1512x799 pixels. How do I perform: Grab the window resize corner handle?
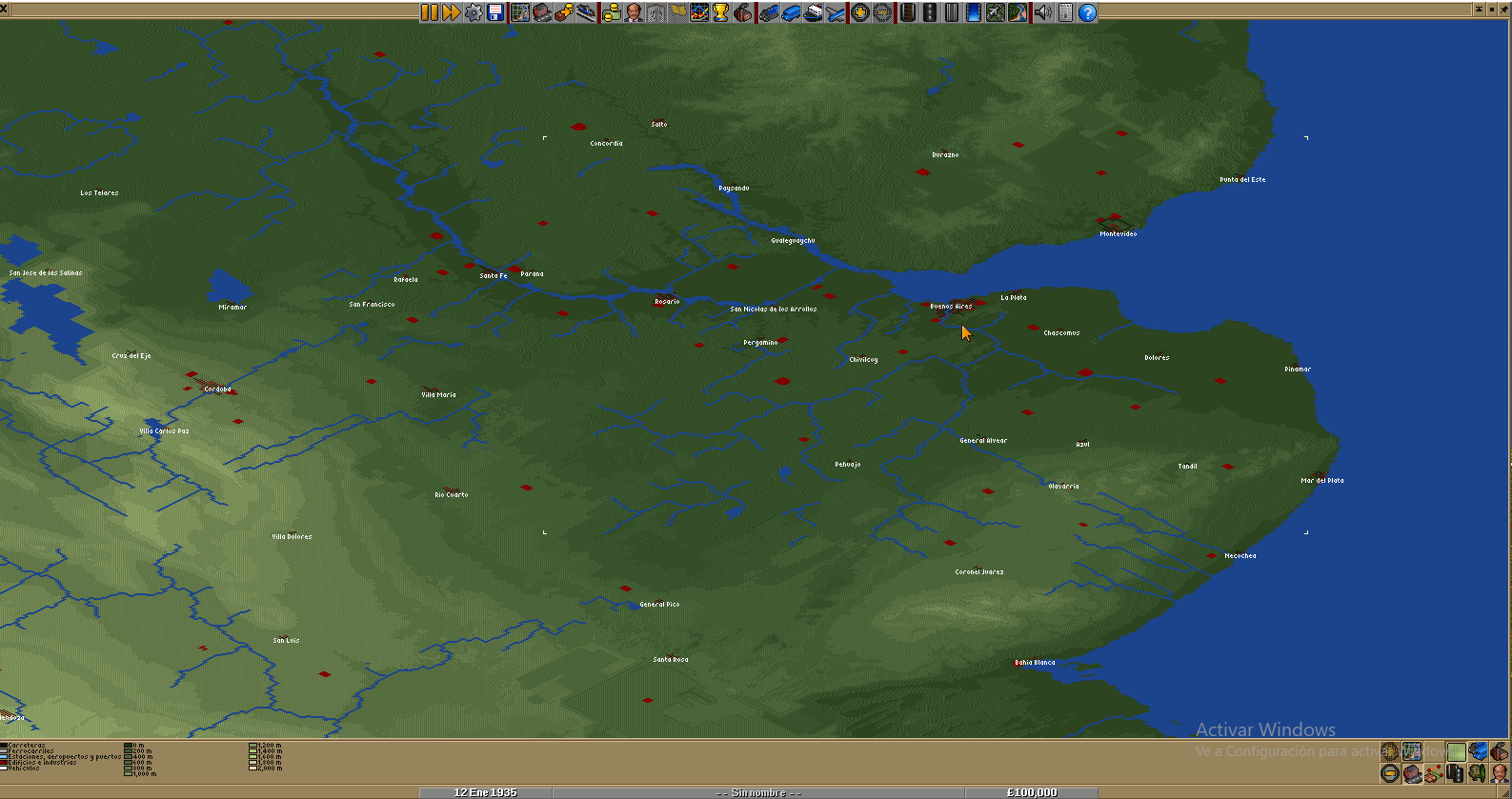click(x=1503, y=791)
